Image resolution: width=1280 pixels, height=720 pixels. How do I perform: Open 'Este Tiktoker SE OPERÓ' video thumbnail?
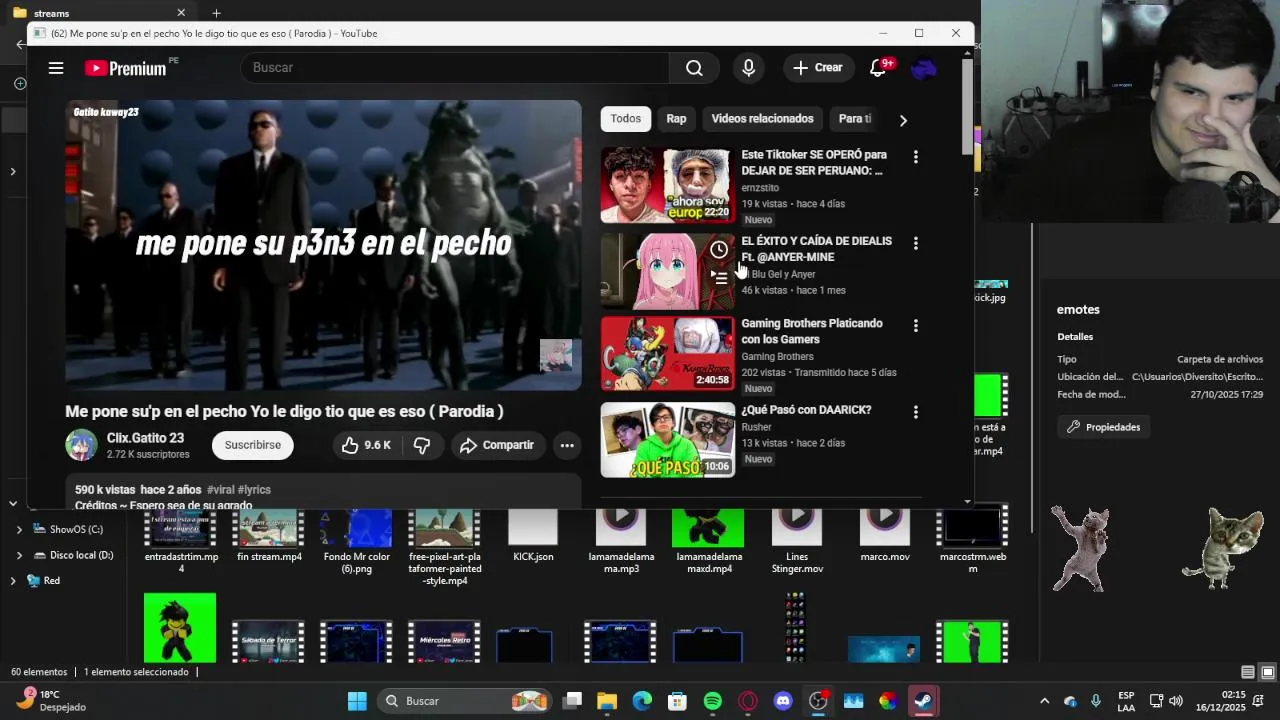tap(667, 185)
